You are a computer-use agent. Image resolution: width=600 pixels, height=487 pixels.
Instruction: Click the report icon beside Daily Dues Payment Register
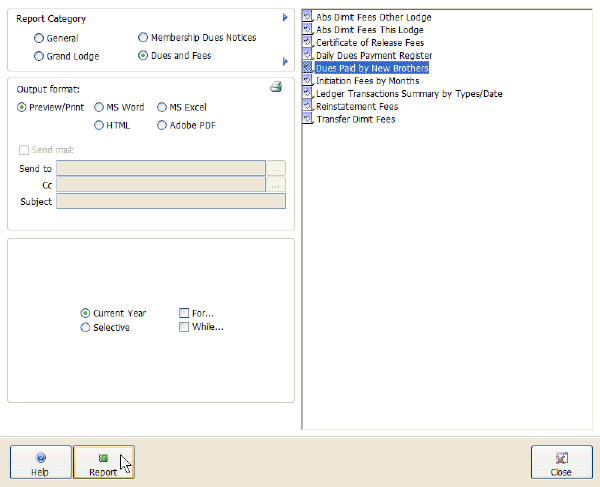(308, 55)
